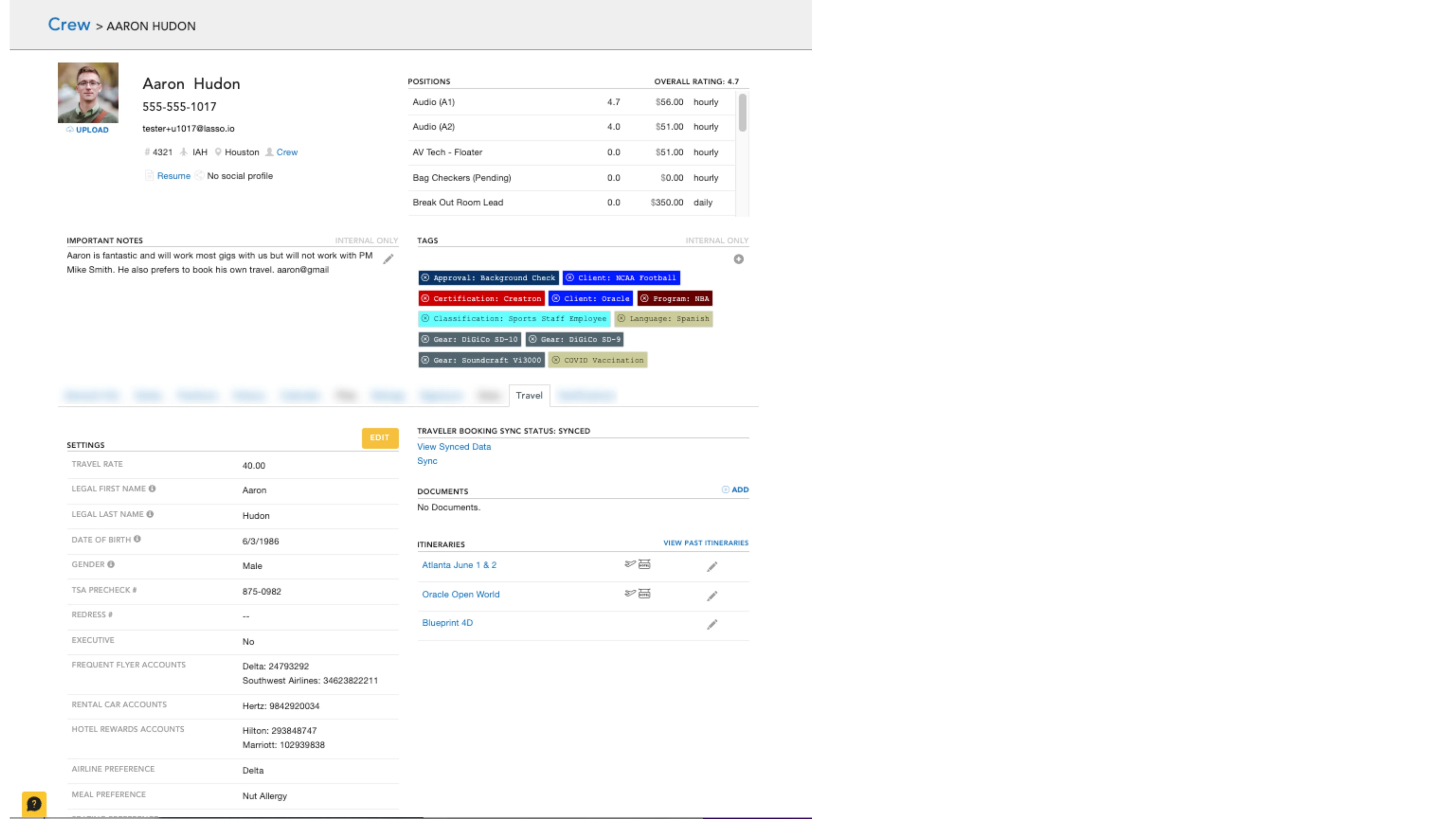Go back to Crew in breadcrumb
Viewport: 1456px width, 819px height.
pyautogui.click(x=69, y=24)
